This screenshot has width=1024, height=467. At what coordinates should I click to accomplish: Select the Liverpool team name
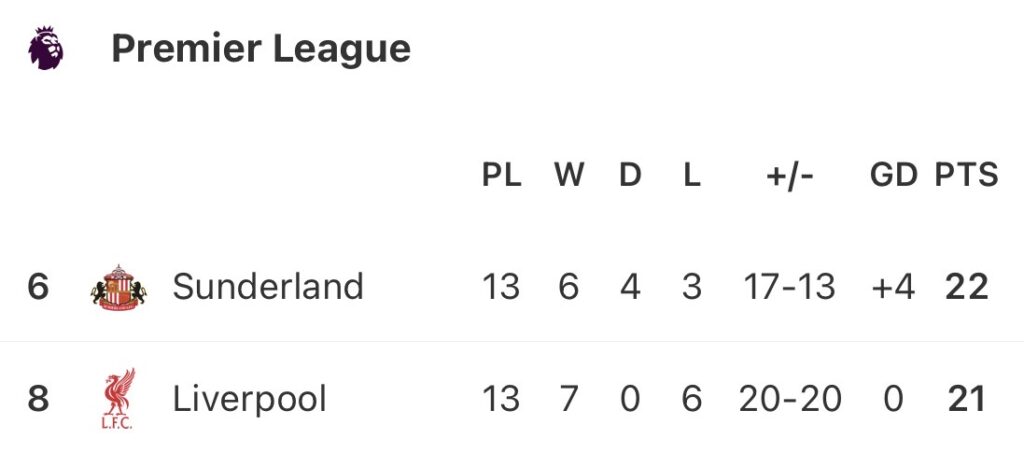point(250,399)
